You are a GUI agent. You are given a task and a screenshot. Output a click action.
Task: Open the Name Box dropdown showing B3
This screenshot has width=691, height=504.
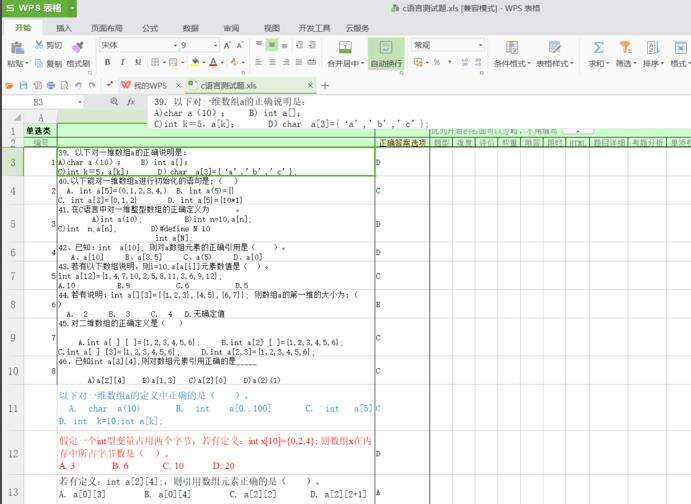pyautogui.click(x=80, y=102)
